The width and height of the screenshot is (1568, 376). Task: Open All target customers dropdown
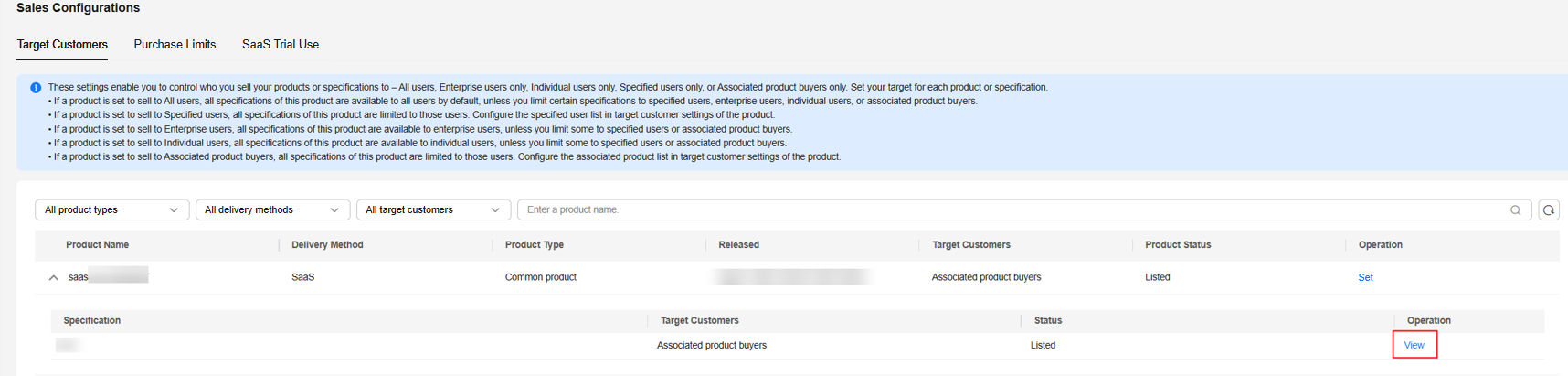point(433,210)
